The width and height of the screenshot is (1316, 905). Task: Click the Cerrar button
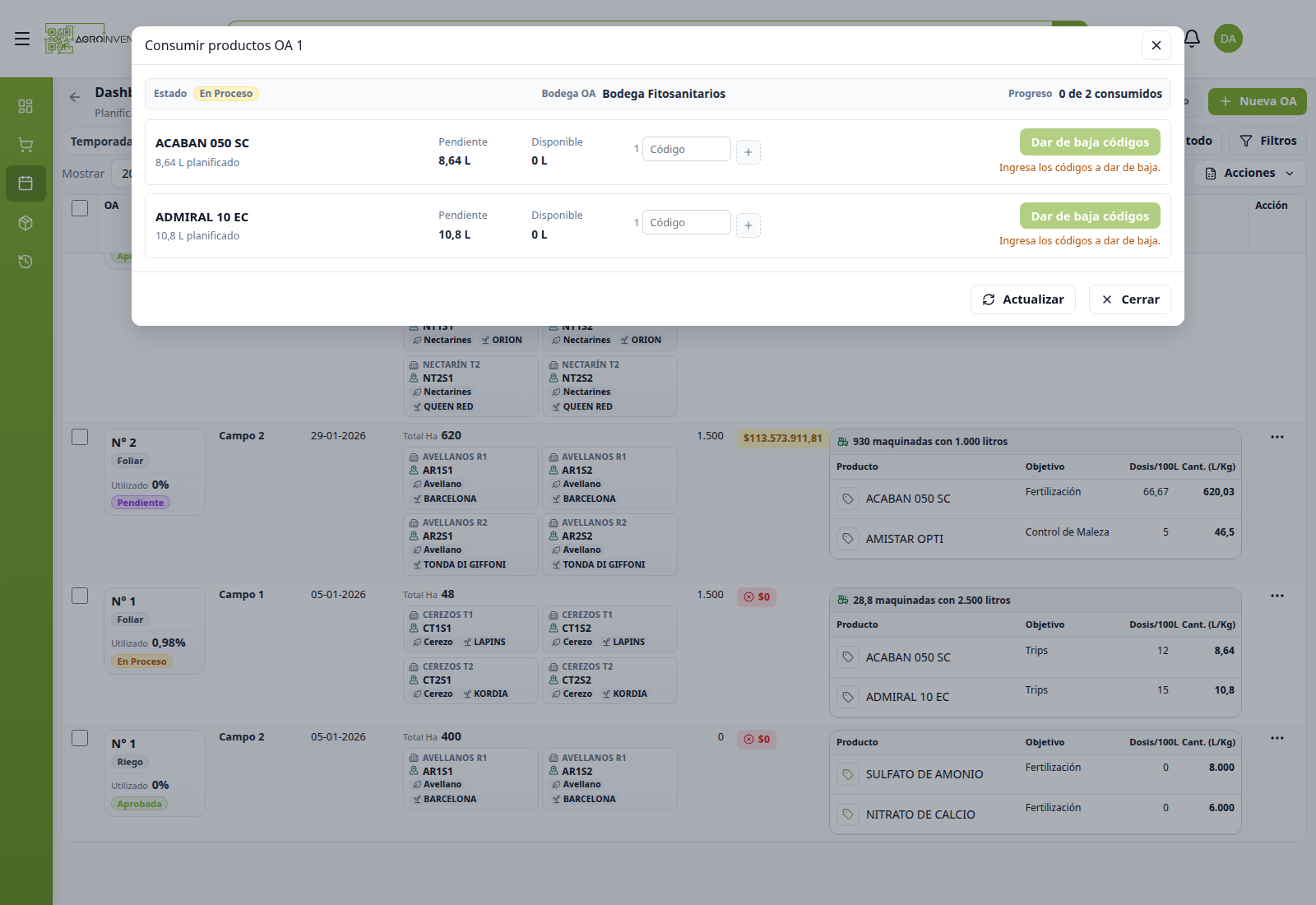tap(1130, 299)
